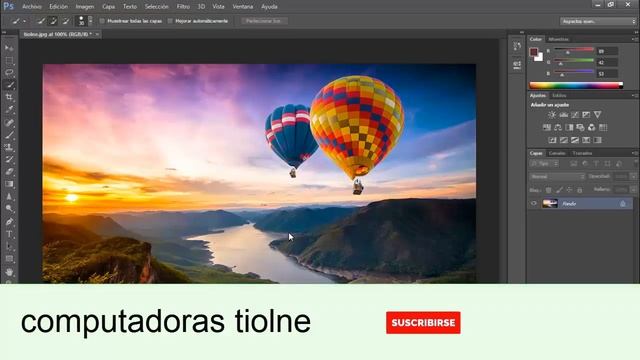Open the brush size picker dropdown

tap(90, 21)
